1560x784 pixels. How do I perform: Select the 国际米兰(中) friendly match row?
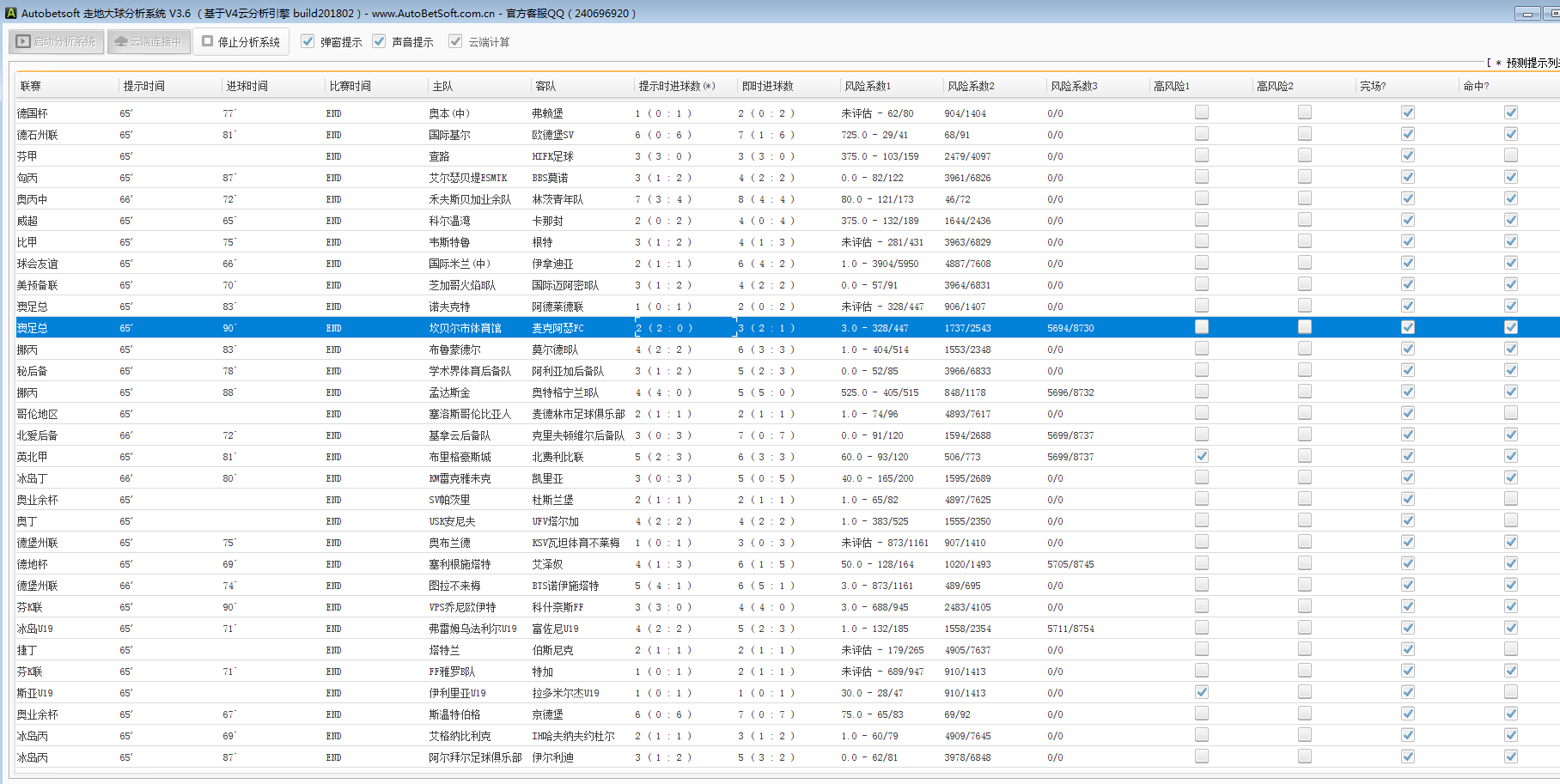[x=459, y=264]
